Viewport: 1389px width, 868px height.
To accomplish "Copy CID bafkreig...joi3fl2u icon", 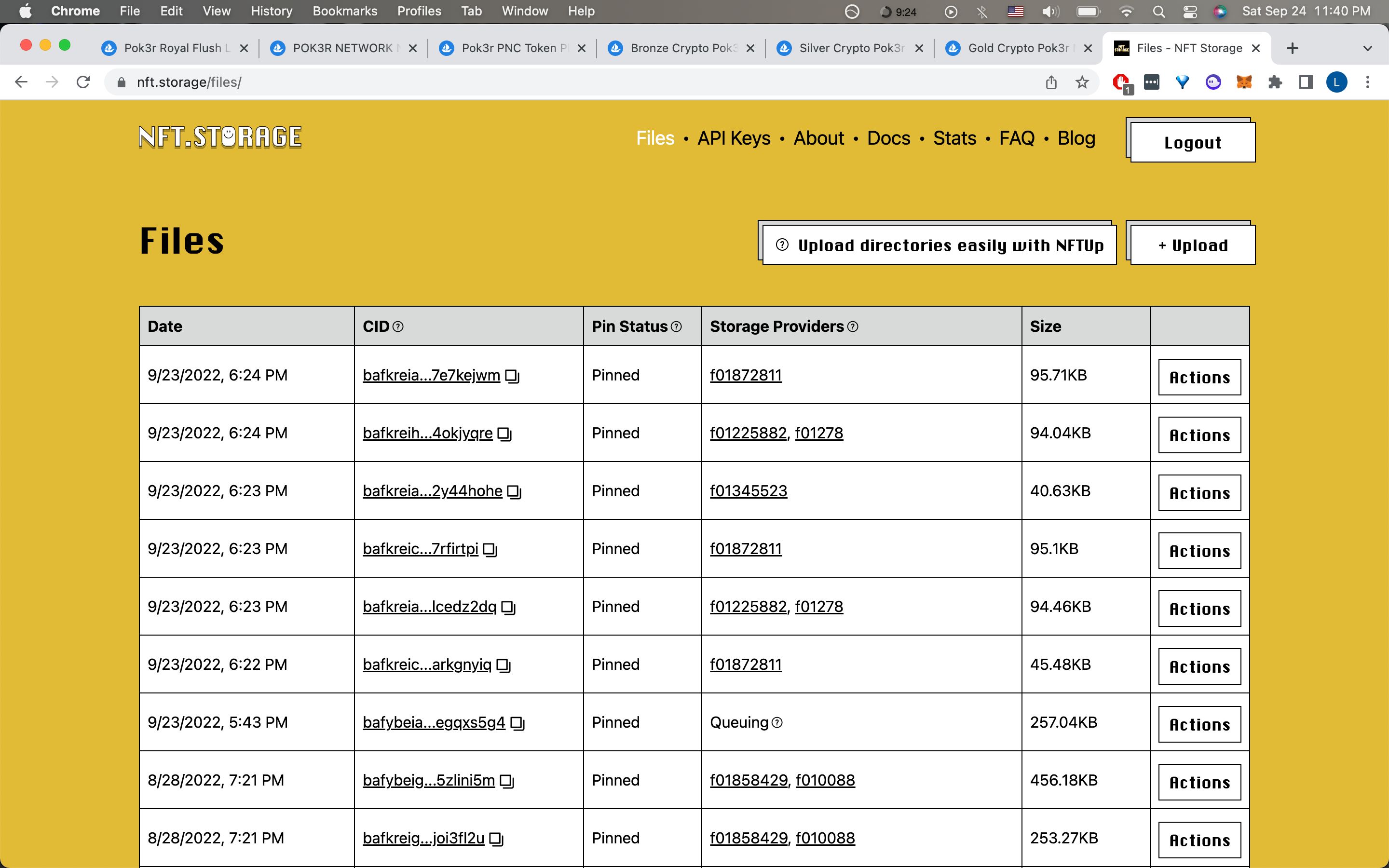I will (496, 839).
